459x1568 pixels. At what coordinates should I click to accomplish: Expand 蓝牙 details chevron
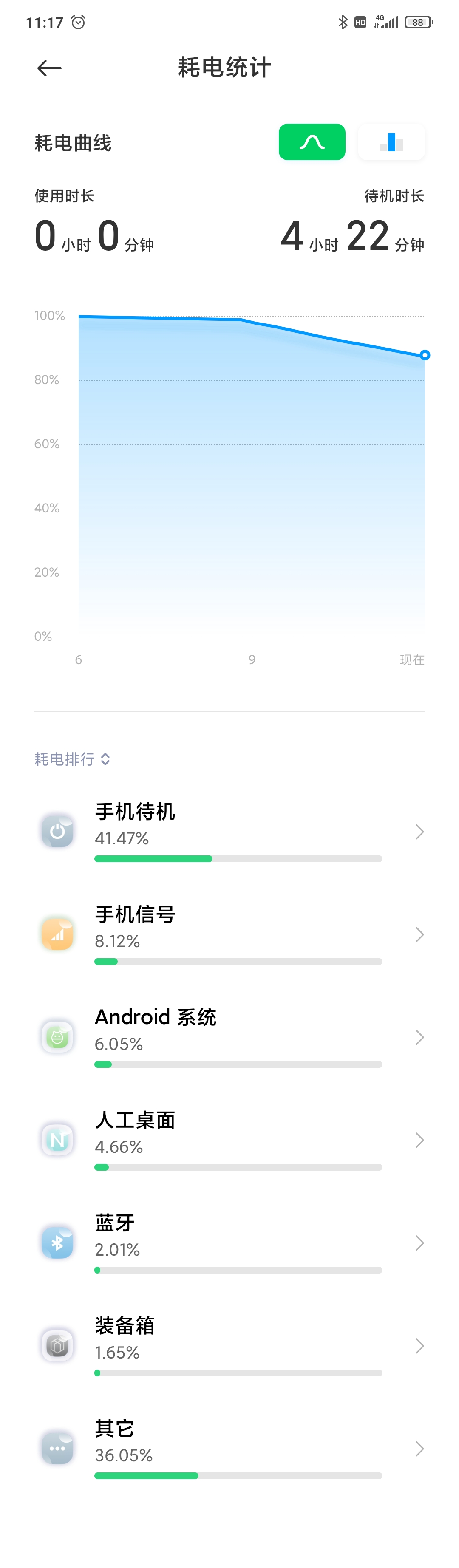coord(419,1243)
